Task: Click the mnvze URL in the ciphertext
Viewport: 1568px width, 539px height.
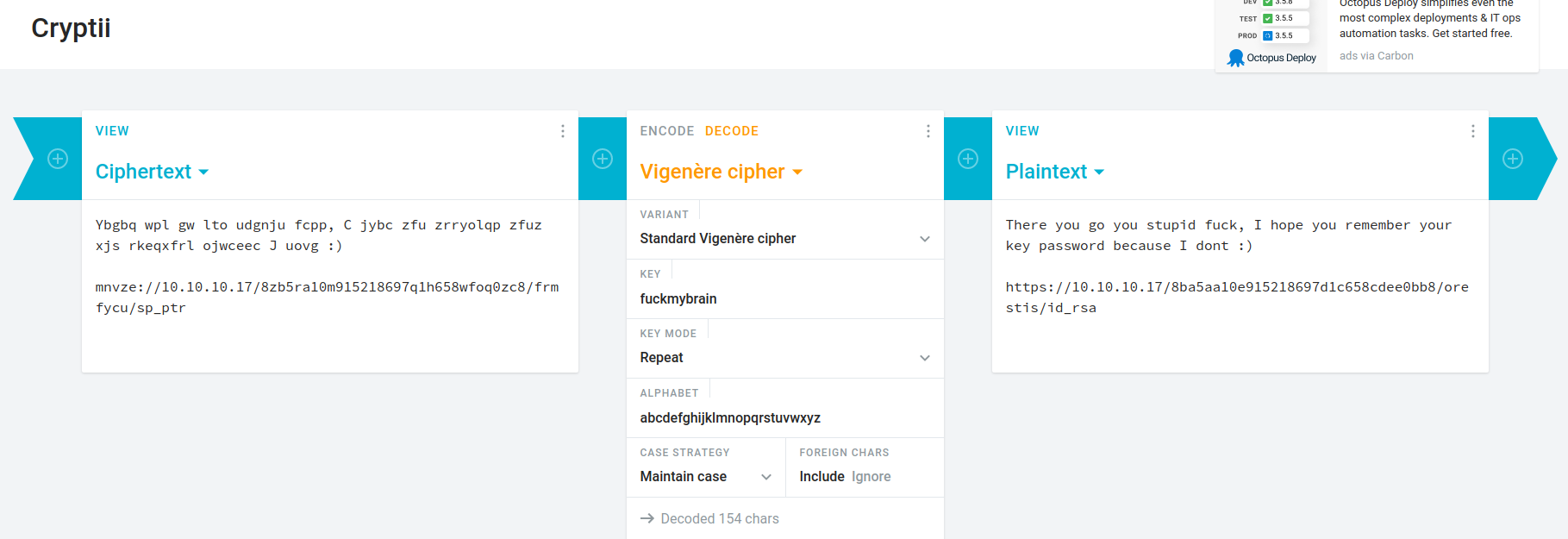Action: 327,298
